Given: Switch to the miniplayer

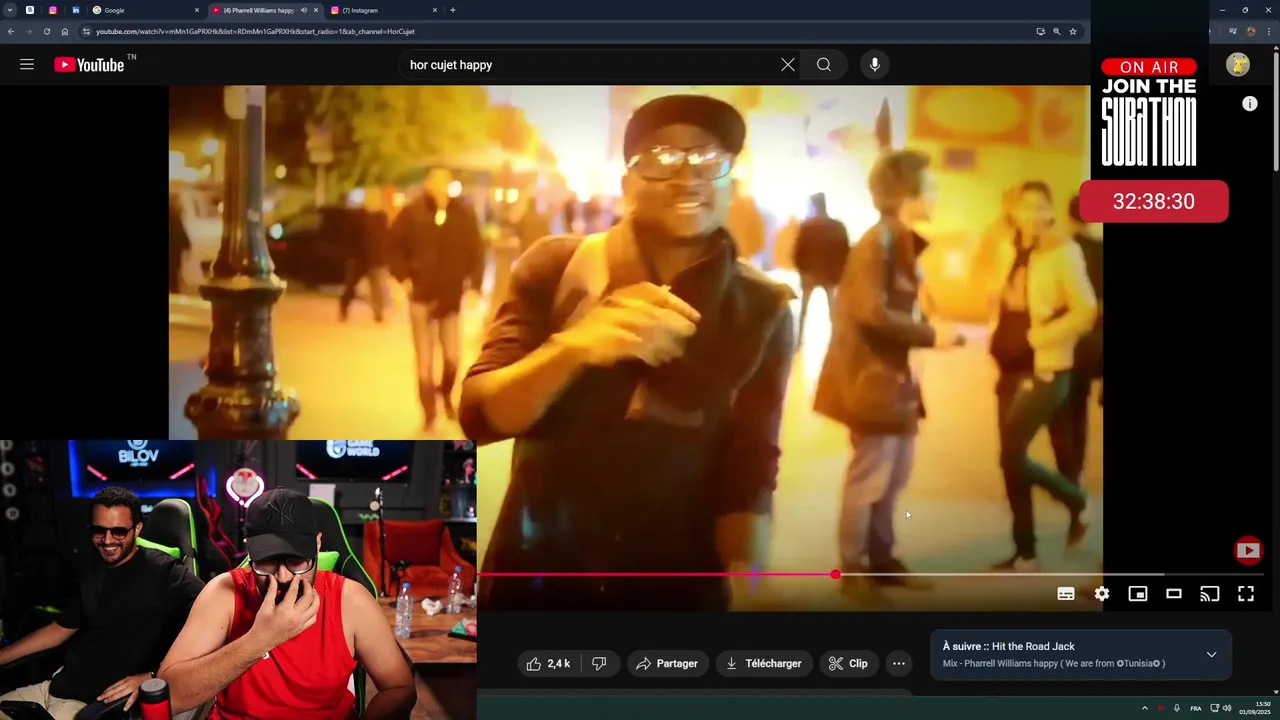Looking at the screenshot, I should click(1138, 594).
